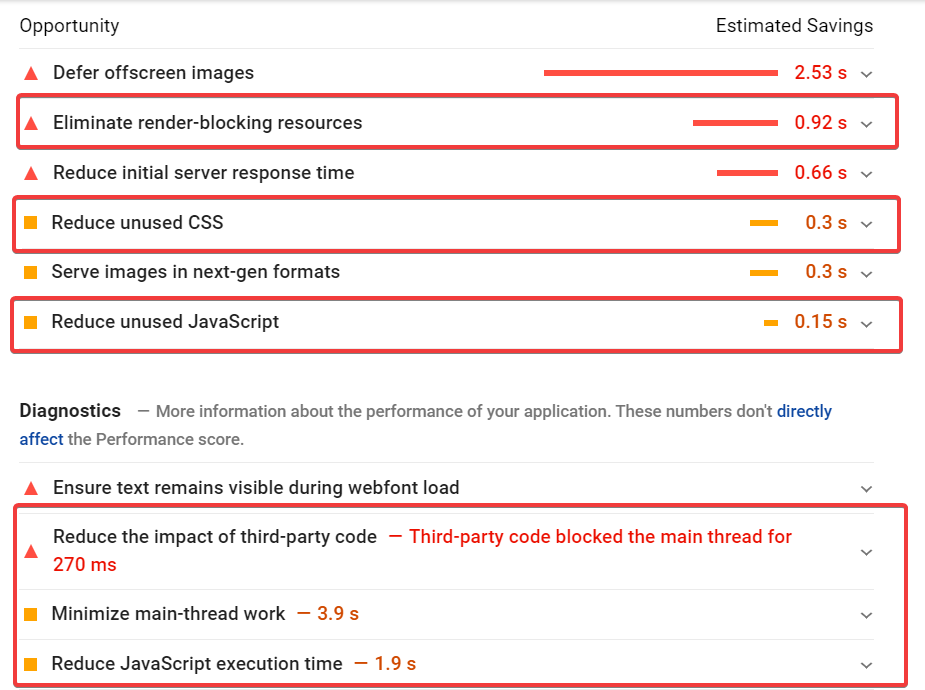Image resolution: width=925 pixels, height=690 pixels.
Task: Click the red triangle beside Ensure text remains visible
Action: 31,488
